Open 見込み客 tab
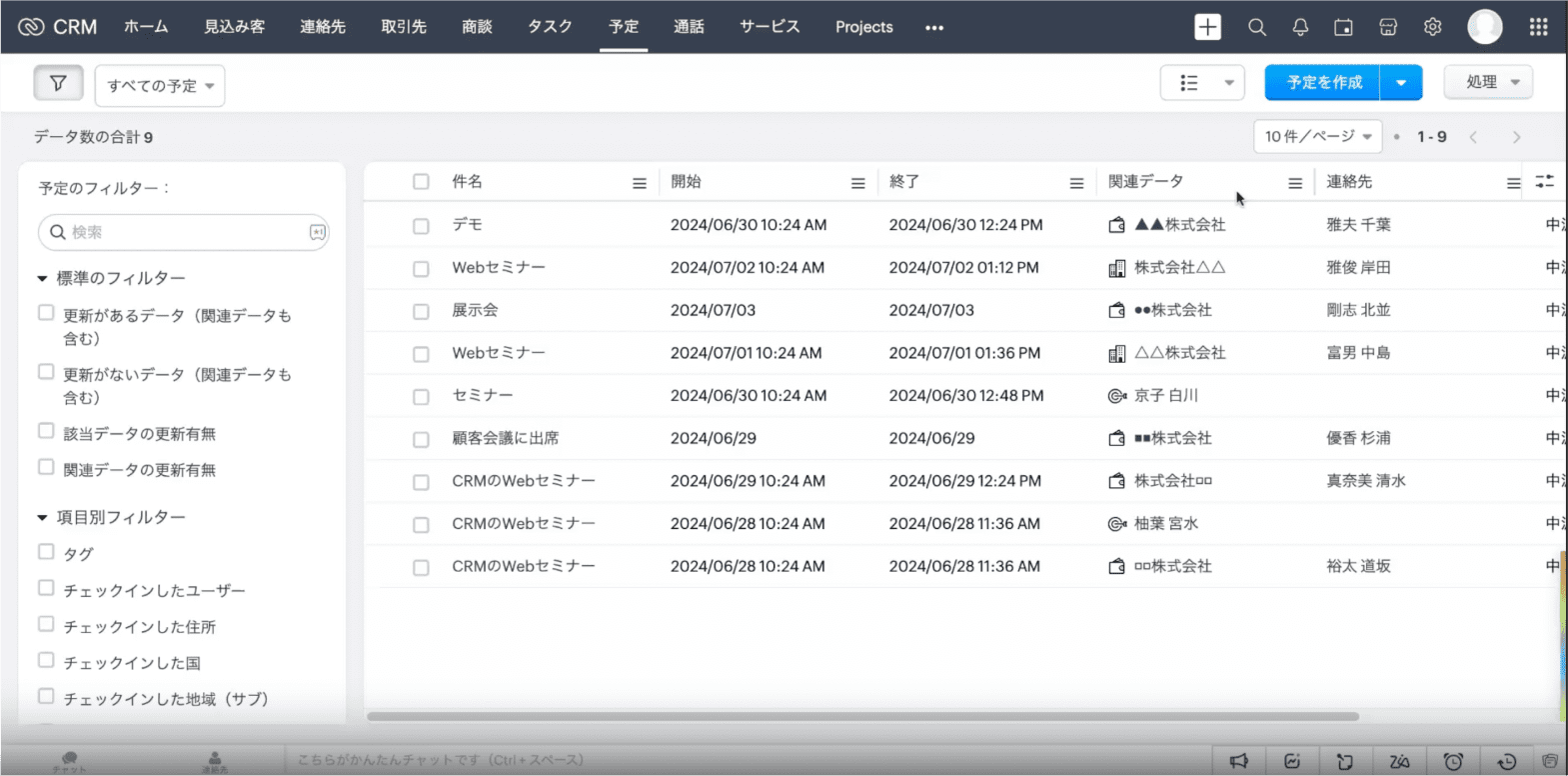 tap(235, 27)
